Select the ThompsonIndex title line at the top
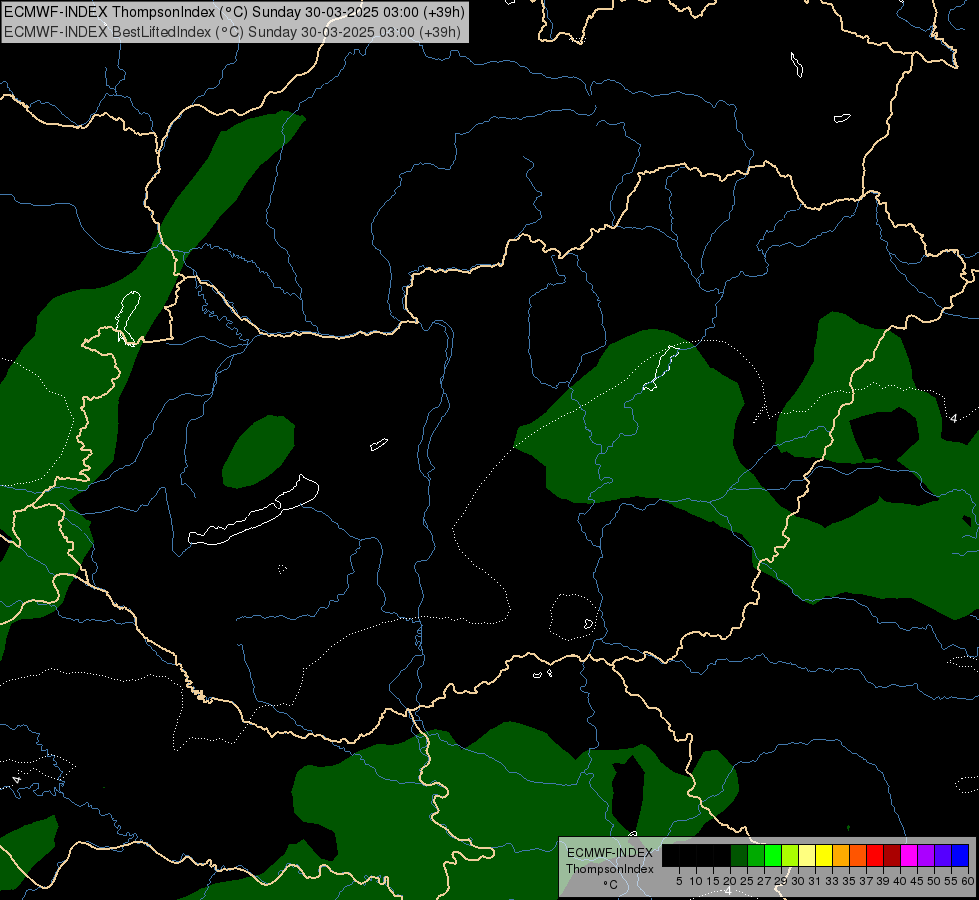Viewport: 979px width, 900px height. point(234,12)
